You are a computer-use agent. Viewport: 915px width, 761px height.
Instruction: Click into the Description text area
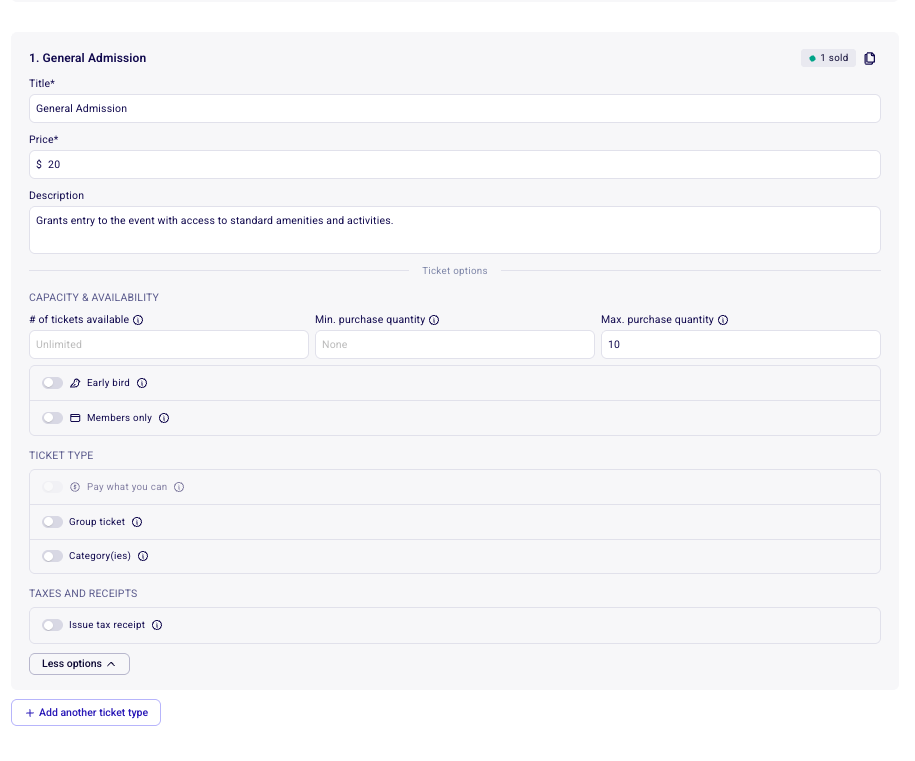click(455, 230)
